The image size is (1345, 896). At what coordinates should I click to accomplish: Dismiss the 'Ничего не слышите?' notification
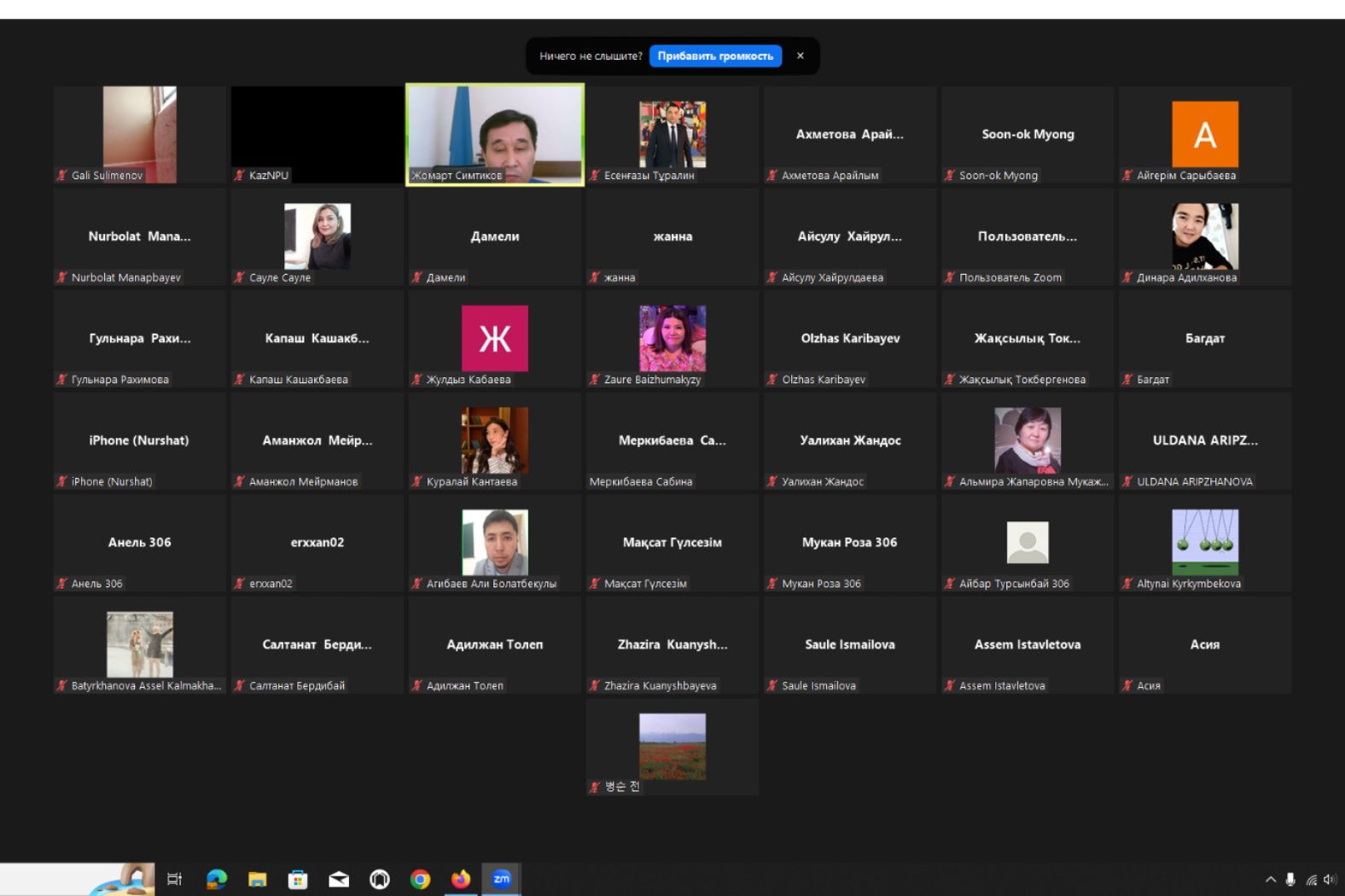click(x=801, y=56)
